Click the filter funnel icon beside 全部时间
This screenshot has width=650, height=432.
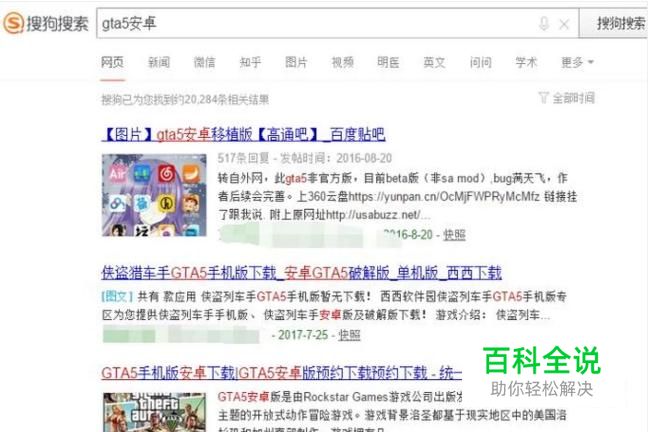pos(543,98)
